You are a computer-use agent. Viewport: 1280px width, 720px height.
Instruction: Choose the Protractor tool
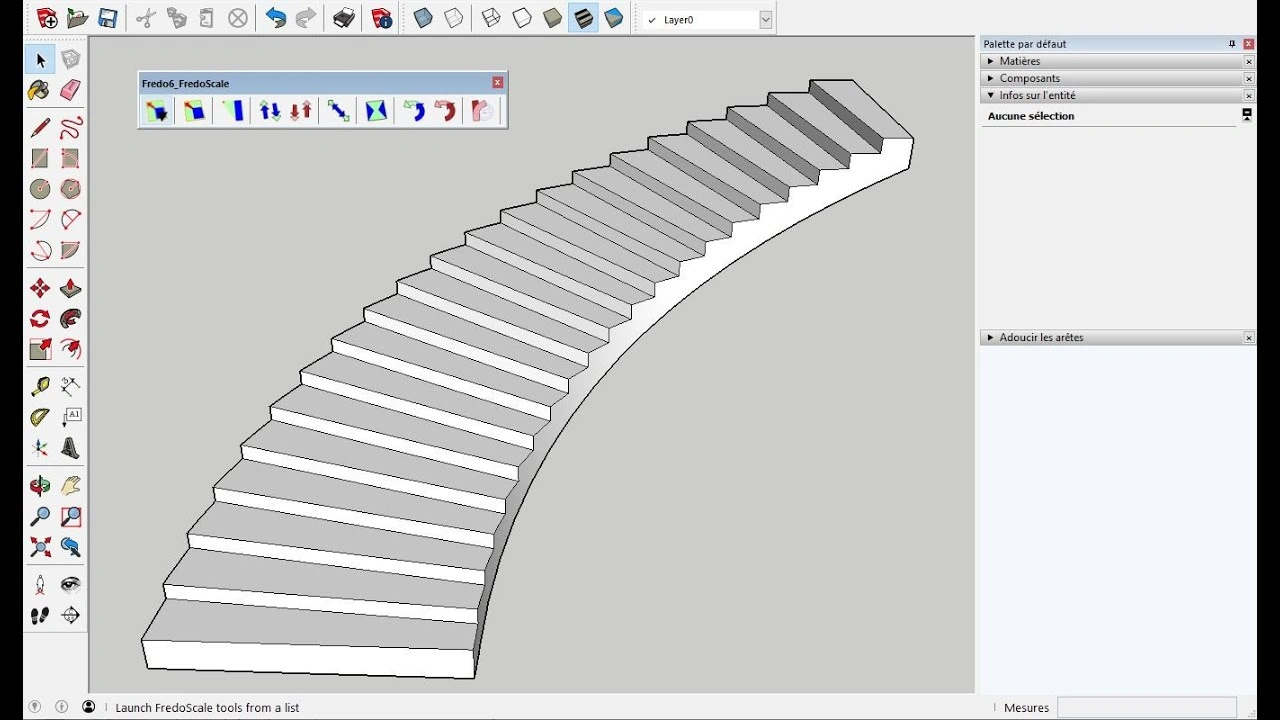(x=40, y=417)
